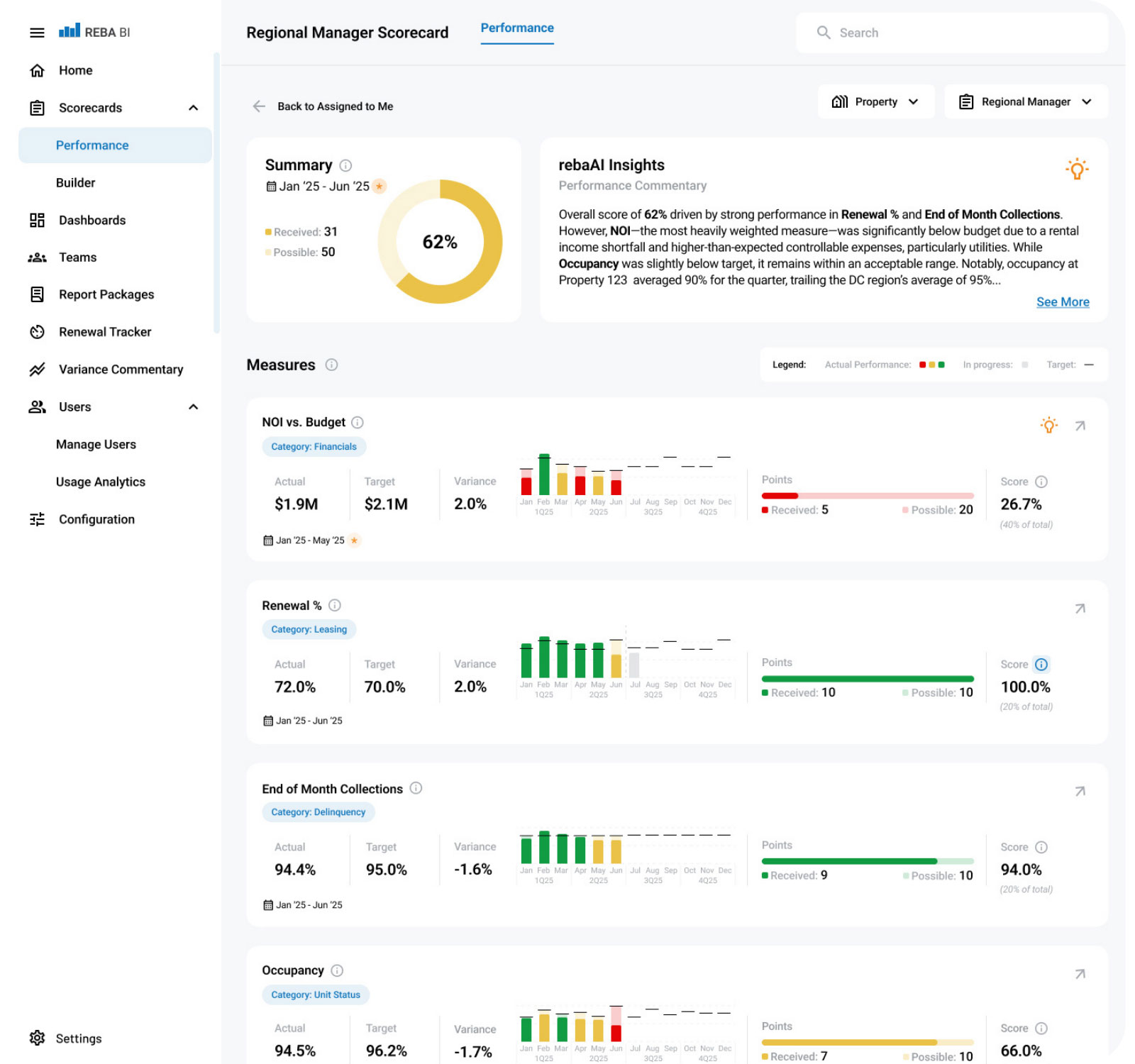Image resolution: width=1135 pixels, height=1064 pixels.
Task: Click NOI Score info icon
Action: pyautogui.click(x=1041, y=482)
